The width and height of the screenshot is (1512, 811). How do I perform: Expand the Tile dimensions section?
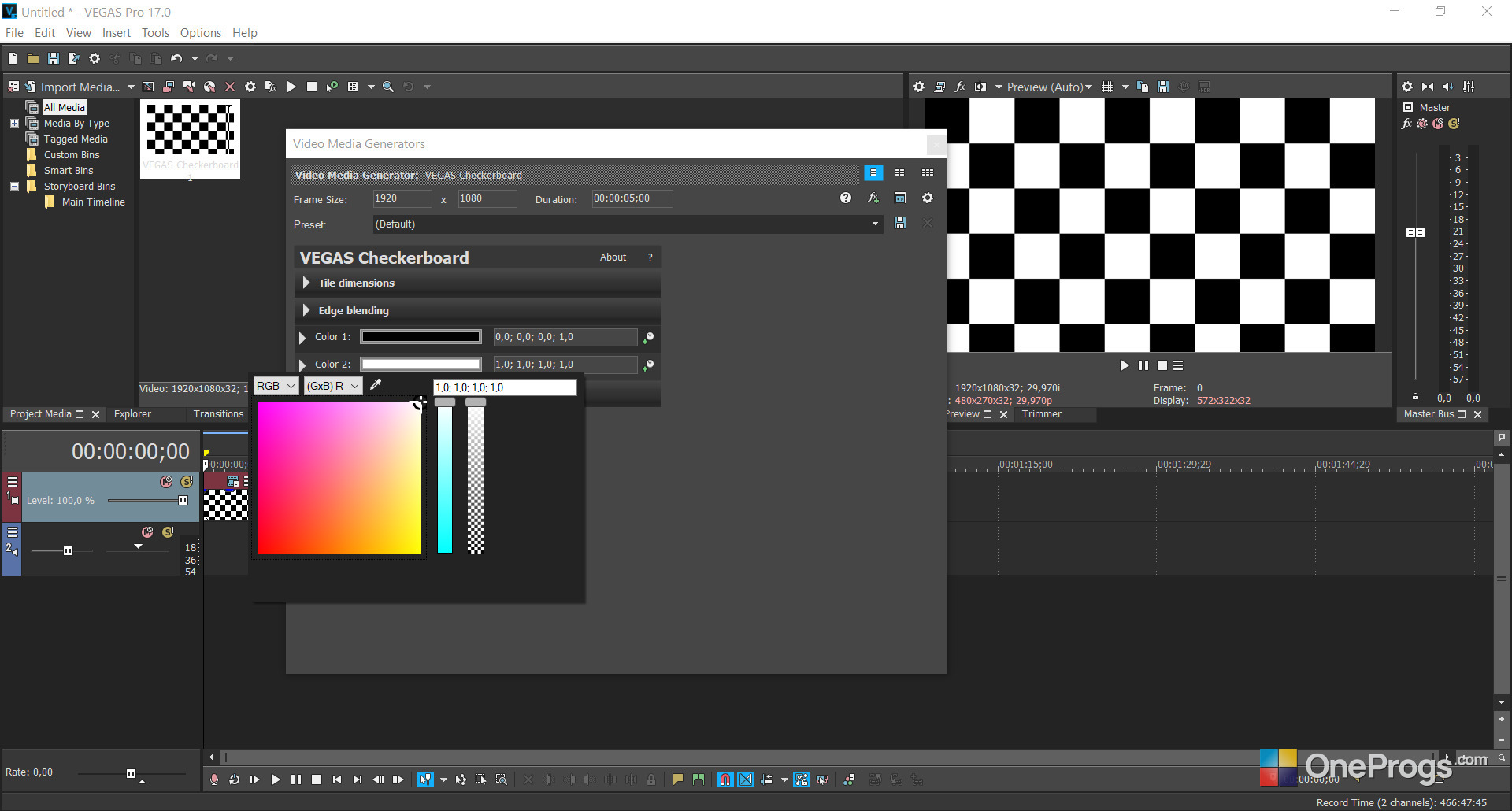point(306,283)
